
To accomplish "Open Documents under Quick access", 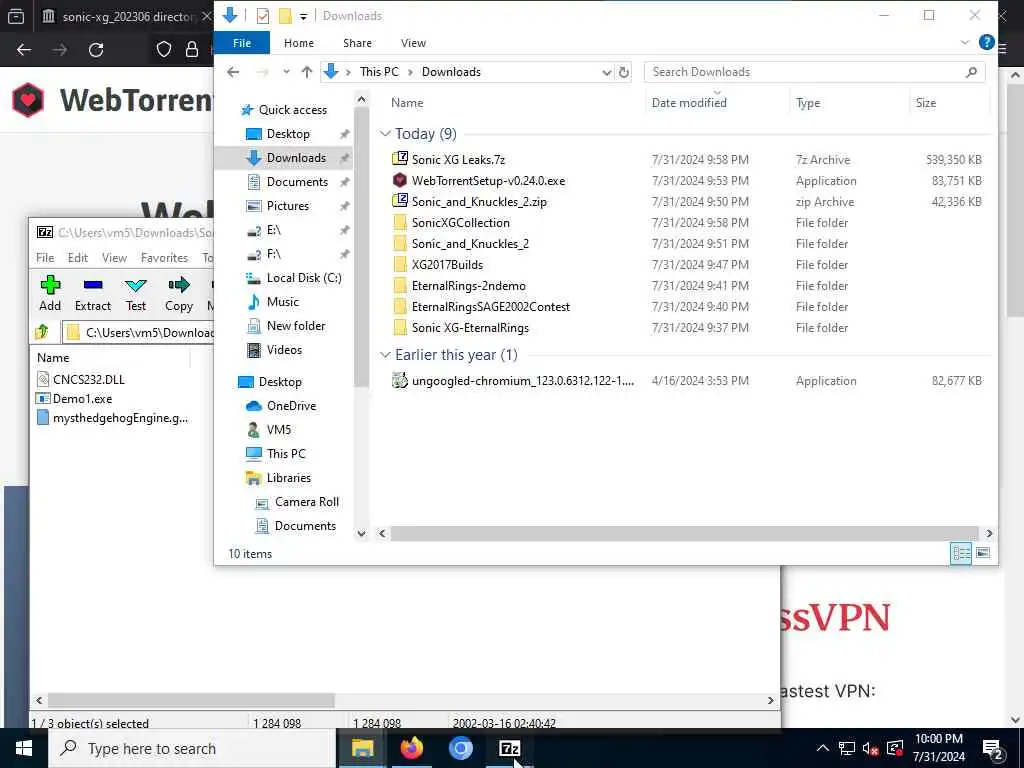I will coord(297,182).
